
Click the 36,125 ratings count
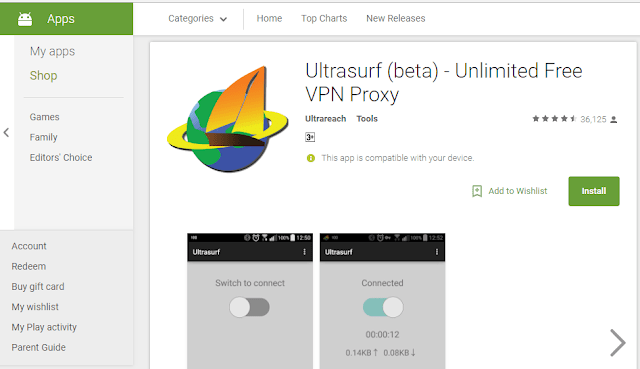593,119
